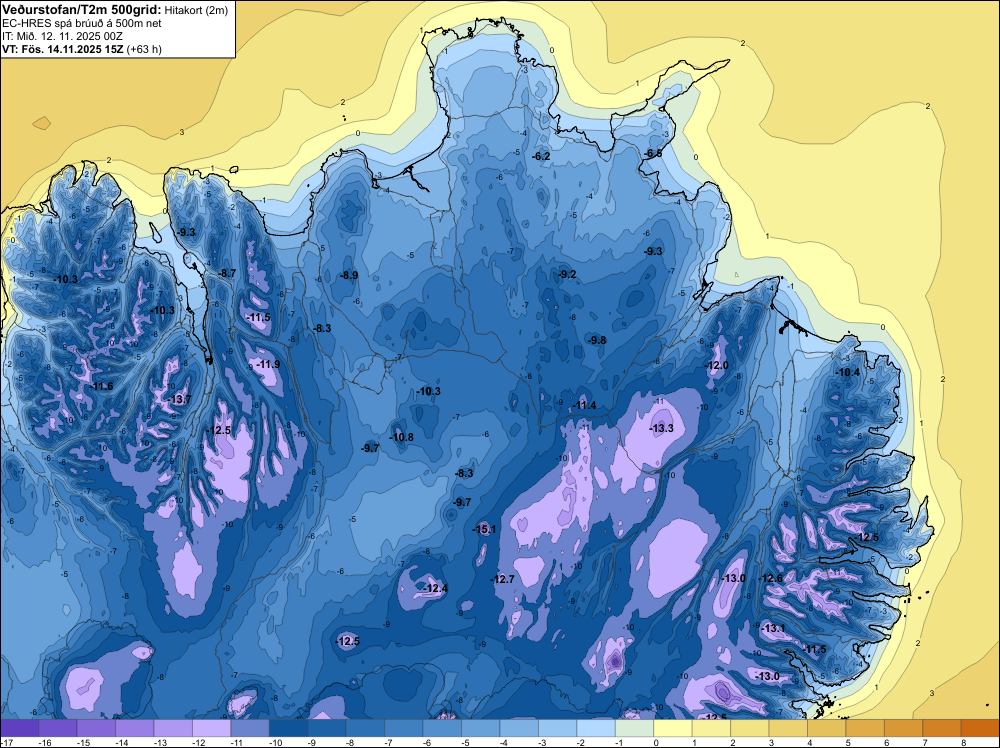Click legend swatch between -12 and -11
The image size is (1000, 748).
pyautogui.click(x=212, y=728)
